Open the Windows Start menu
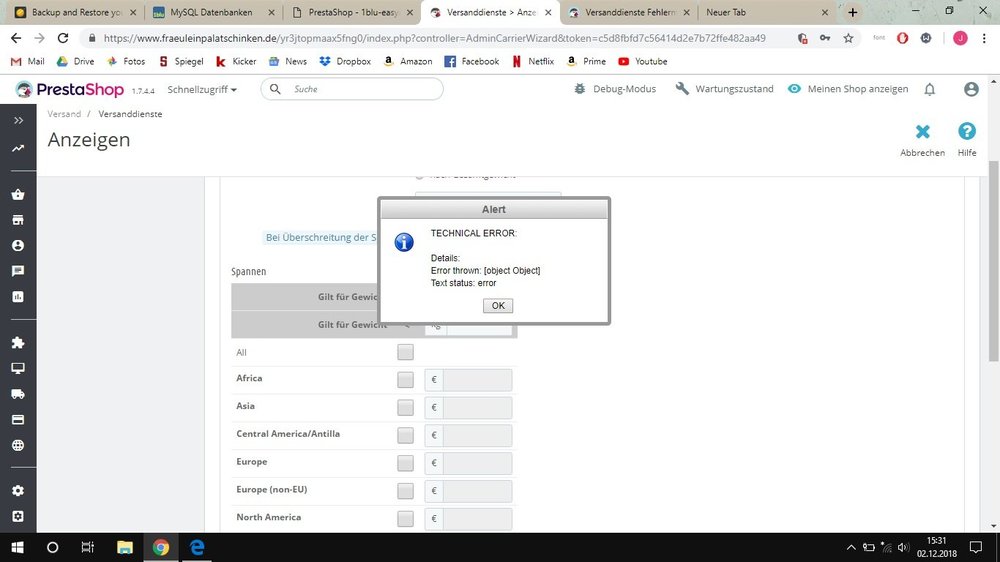 pyautogui.click(x=17, y=547)
